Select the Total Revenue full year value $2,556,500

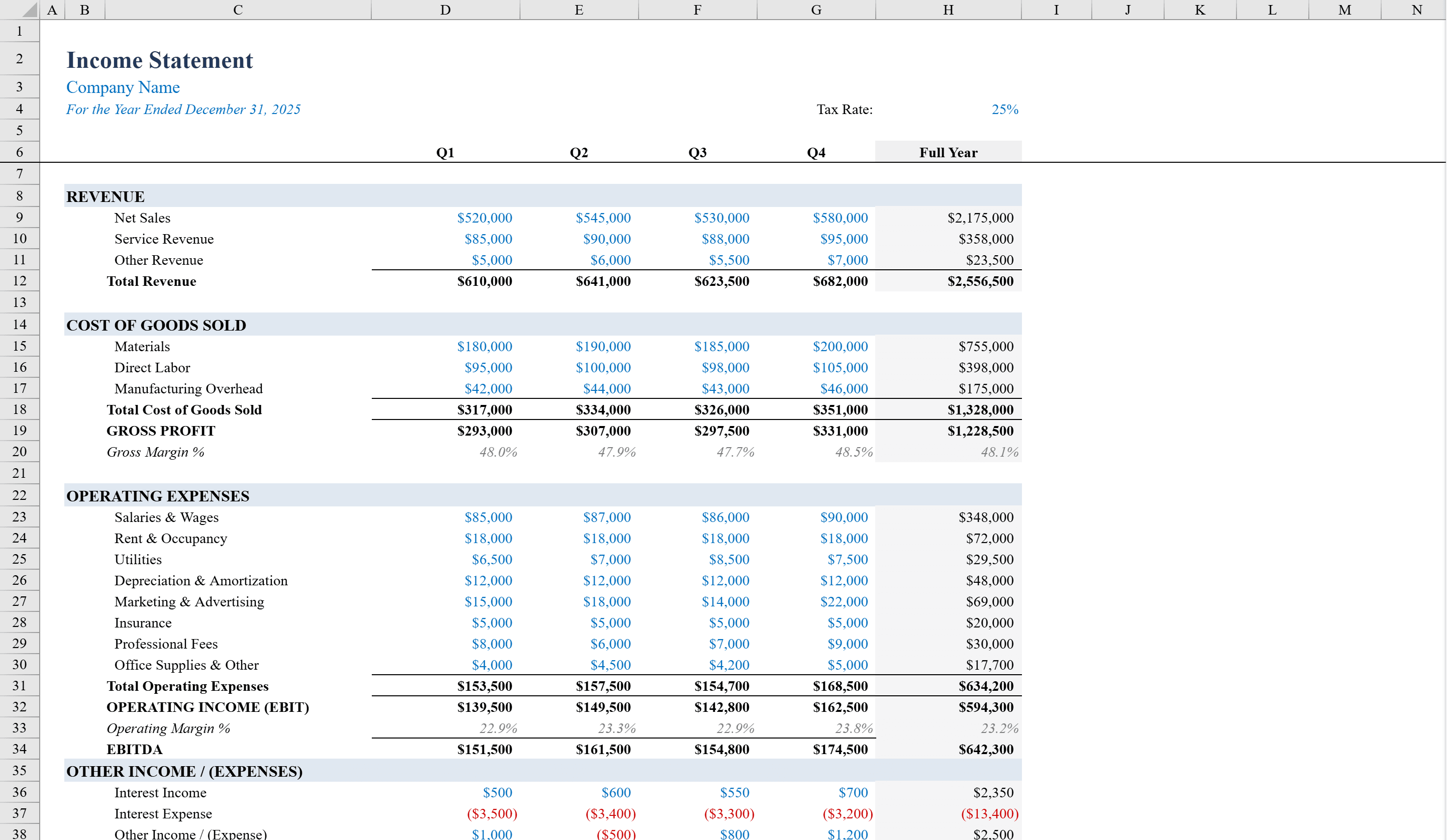coord(979,281)
